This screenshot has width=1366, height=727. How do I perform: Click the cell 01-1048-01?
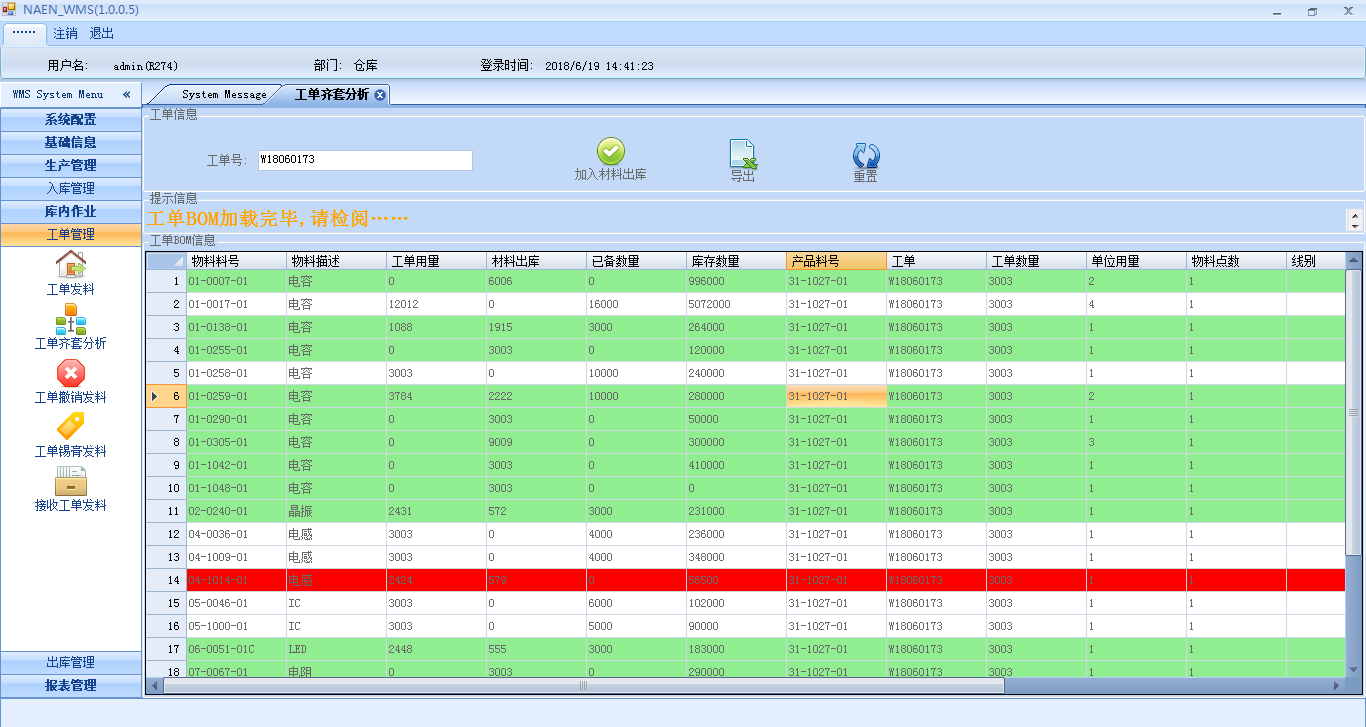pyautogui.click(x=236, y=488)
